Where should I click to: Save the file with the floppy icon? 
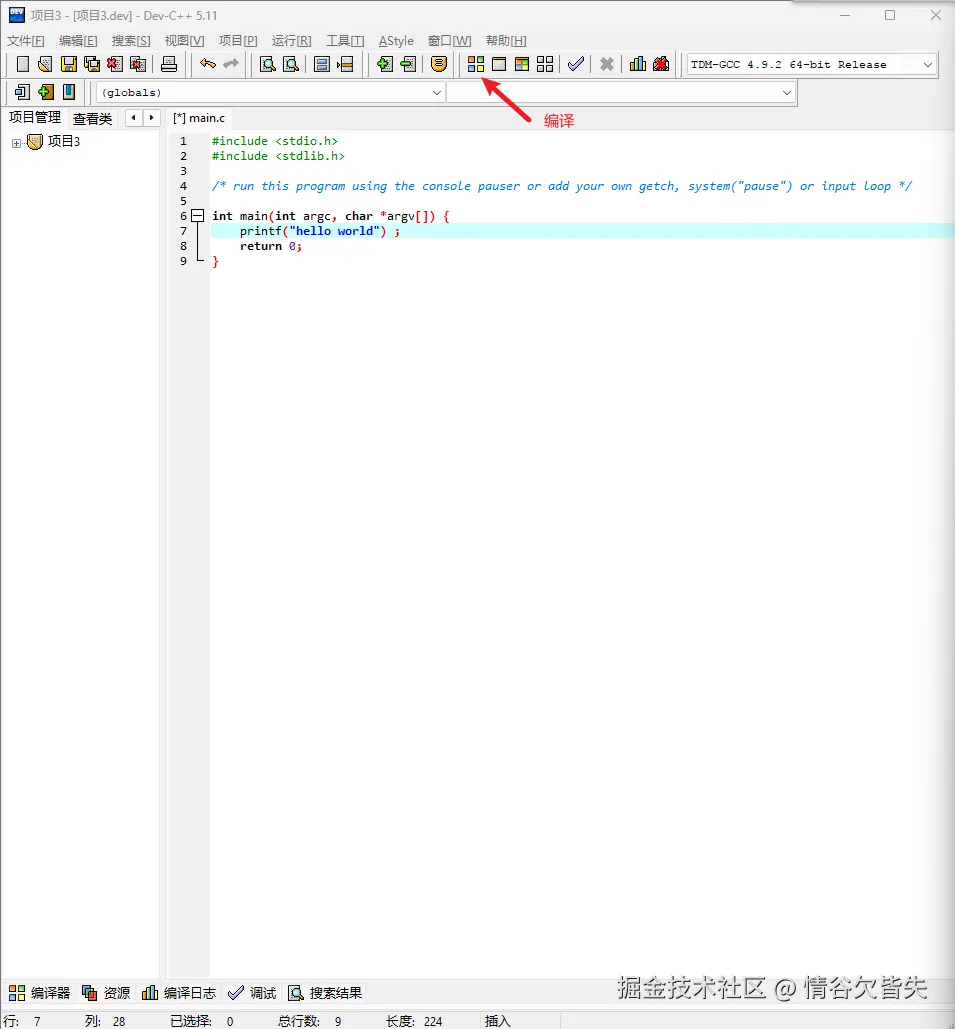69,64
